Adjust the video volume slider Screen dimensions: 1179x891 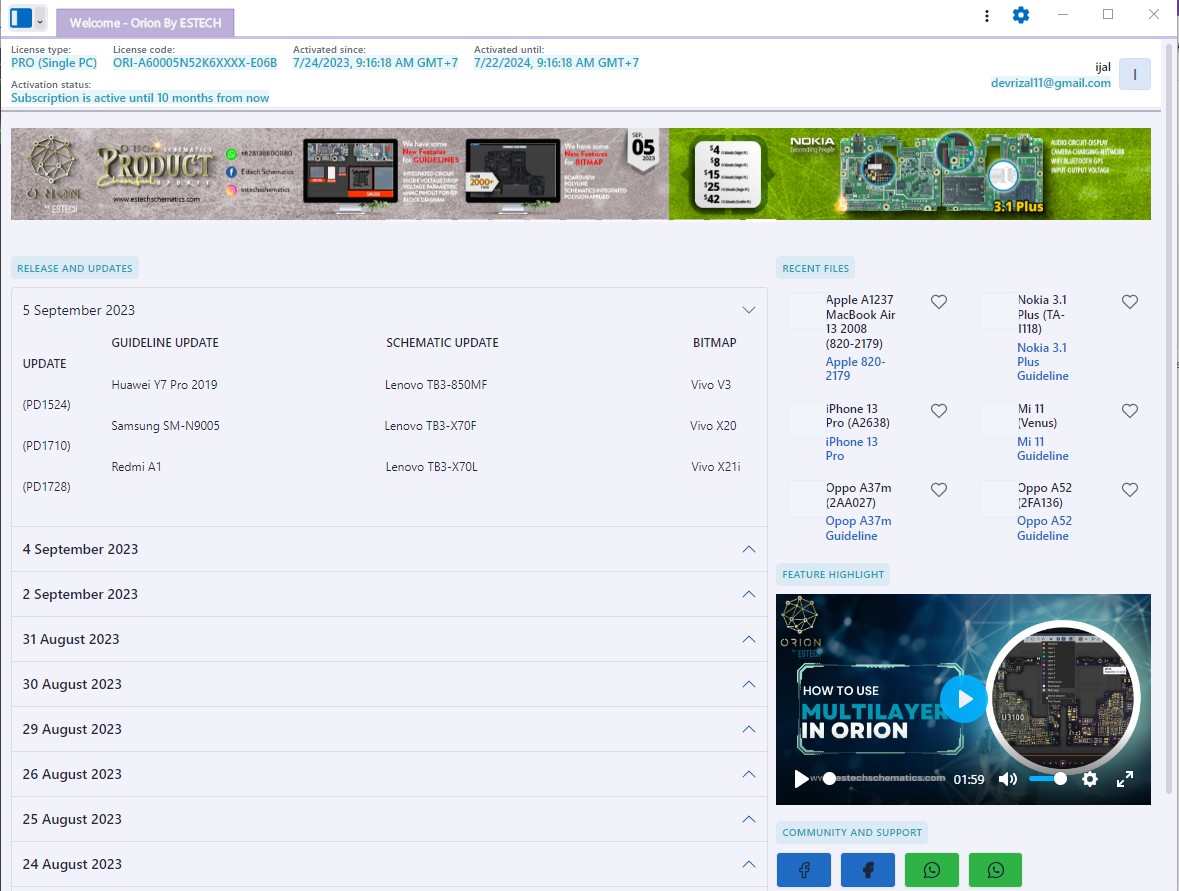pos(1047,778)
